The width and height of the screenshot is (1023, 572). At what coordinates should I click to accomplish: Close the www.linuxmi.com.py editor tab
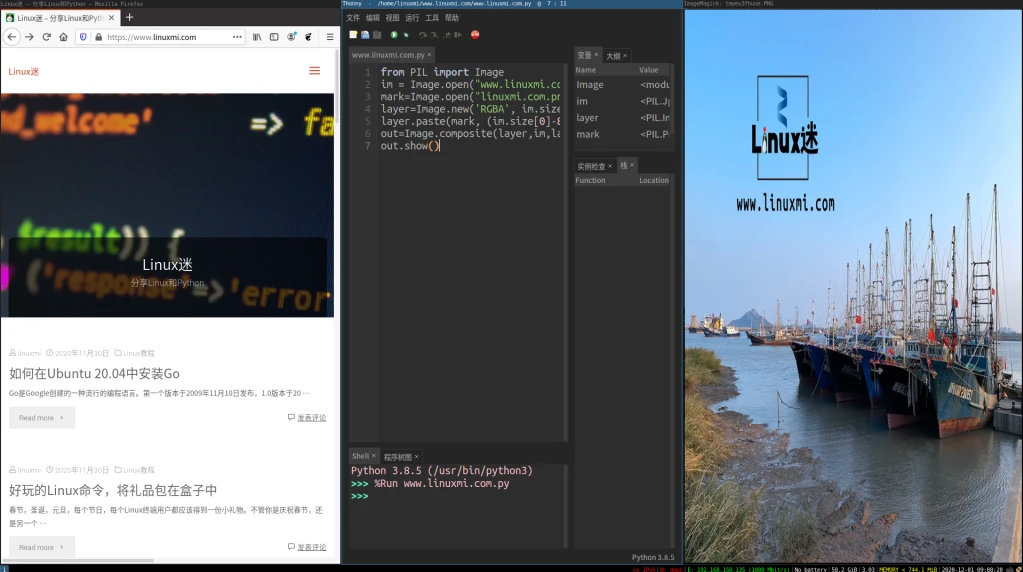click(x=430, y=55)
